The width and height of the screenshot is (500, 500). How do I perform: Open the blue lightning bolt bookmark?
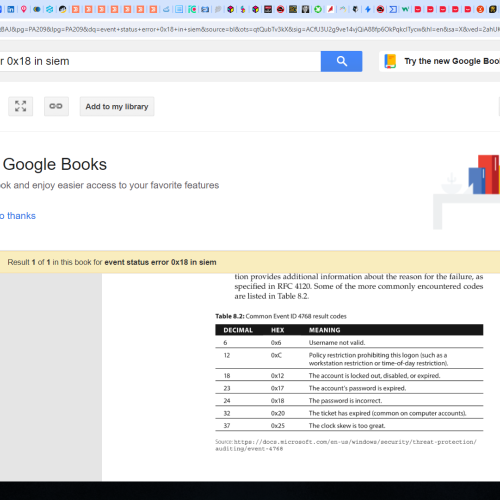coord(368,9)
